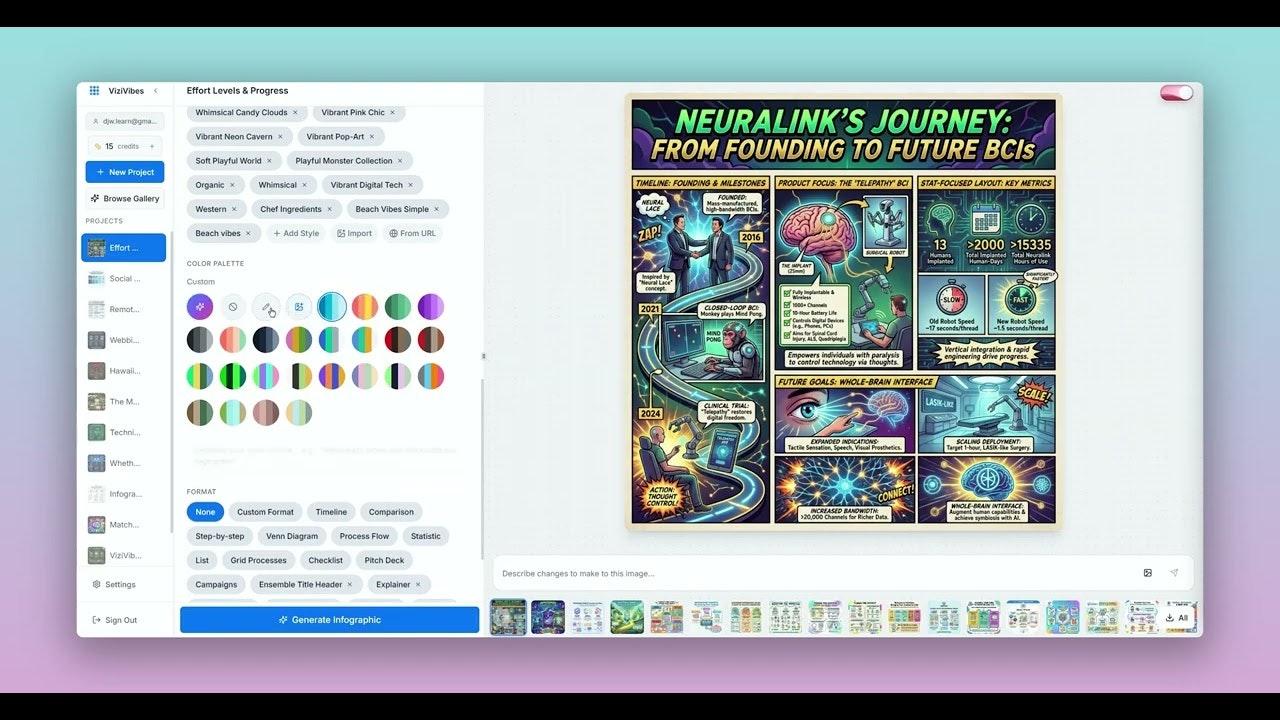This screenshot has width=1280, height=720.
Task: Open the Remot... project
Action: [x=124, y=309]
